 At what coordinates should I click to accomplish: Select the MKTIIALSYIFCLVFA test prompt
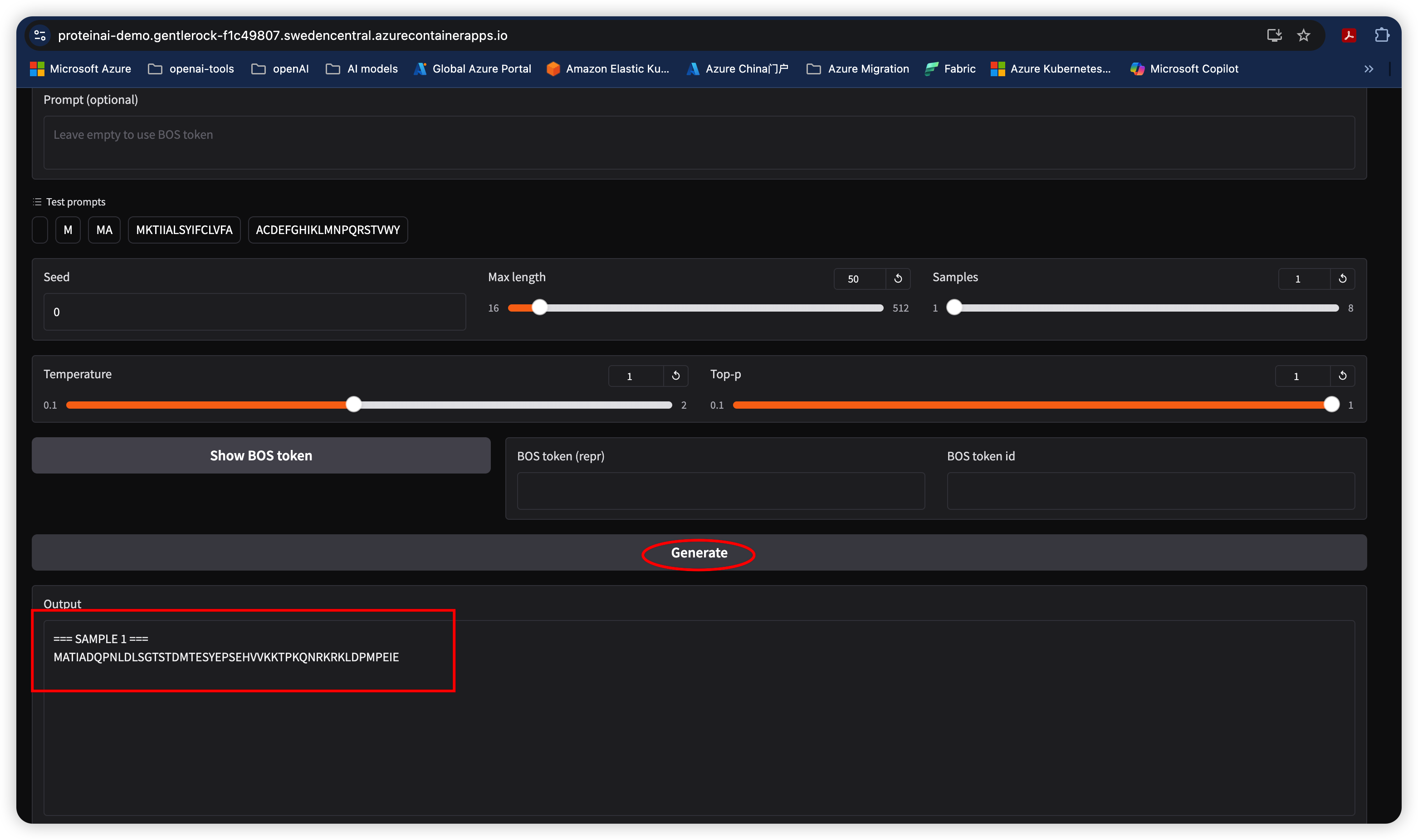[x=184, y=230]
